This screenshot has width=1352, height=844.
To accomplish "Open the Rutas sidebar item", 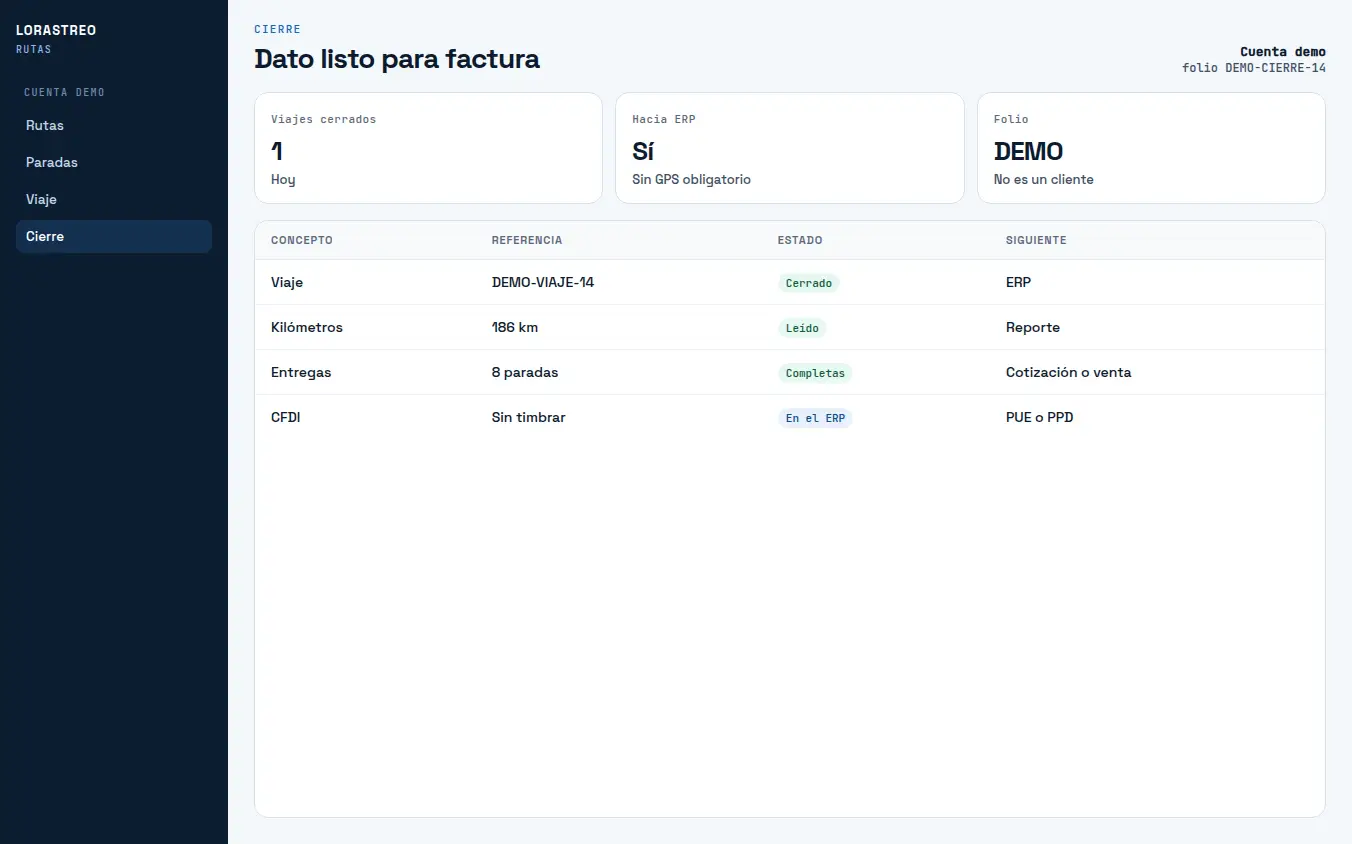I will tap(114, 125).
